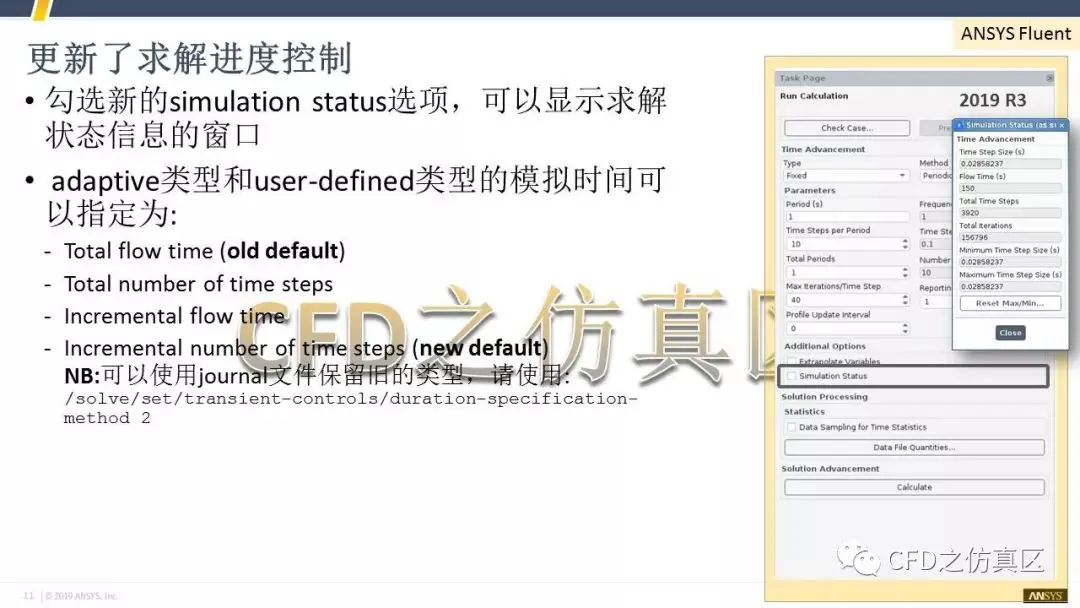Close the Task Page panel with its X icon
1080x608 pixels.
point(1049,78)
